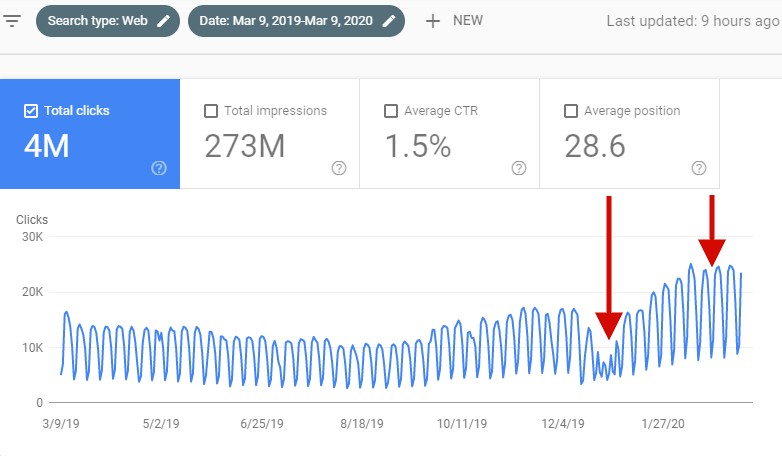782x456 pixels.
Task: Click the 1/27/20 date label
Action: pos(663,424)
